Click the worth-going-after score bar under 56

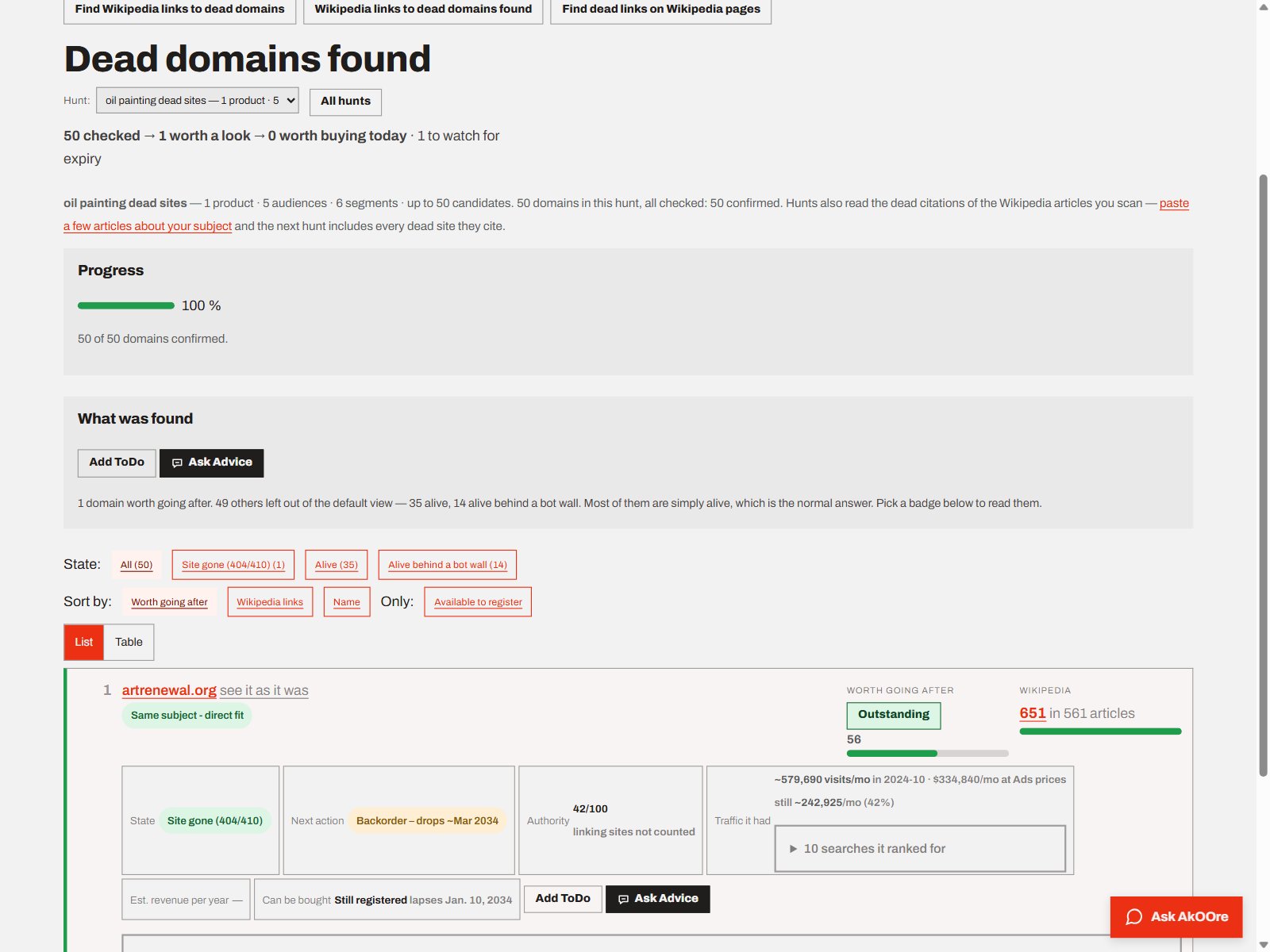[x=928, y=753]
